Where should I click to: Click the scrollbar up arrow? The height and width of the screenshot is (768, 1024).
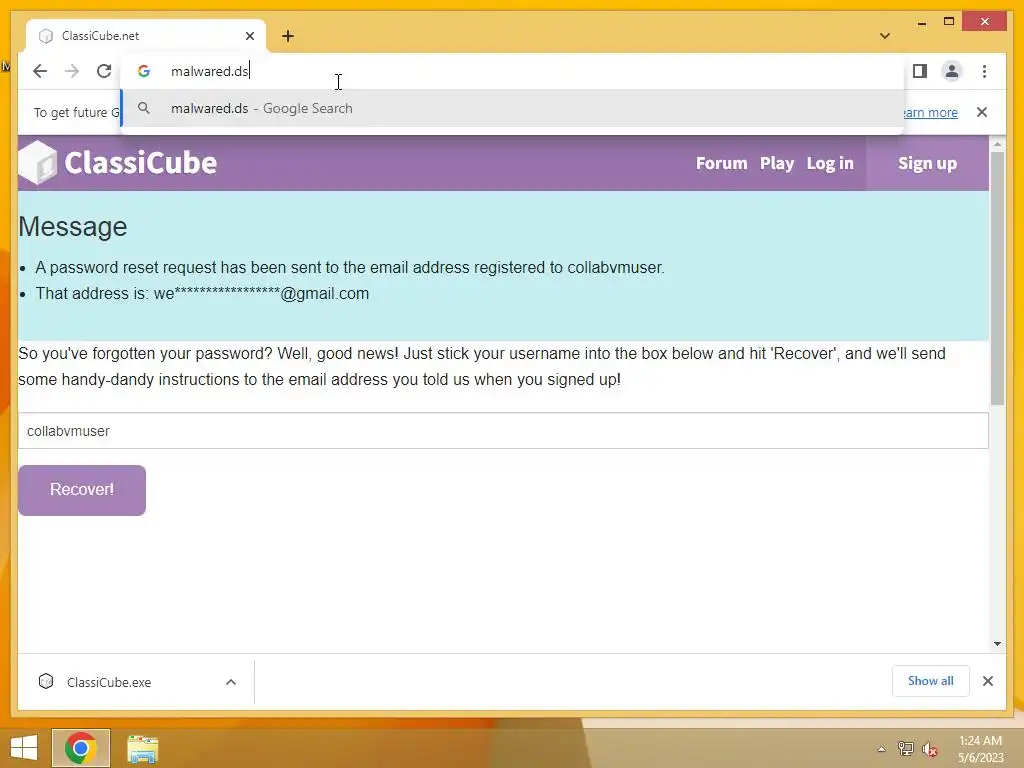(x=997, y=144)
